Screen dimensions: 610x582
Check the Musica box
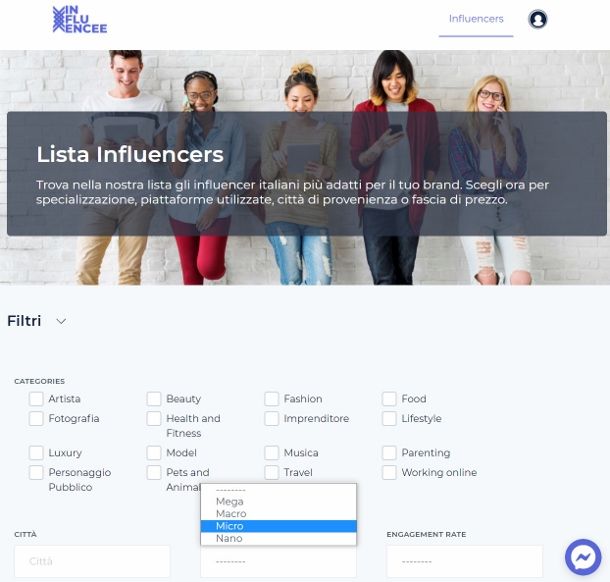[272, 453]
